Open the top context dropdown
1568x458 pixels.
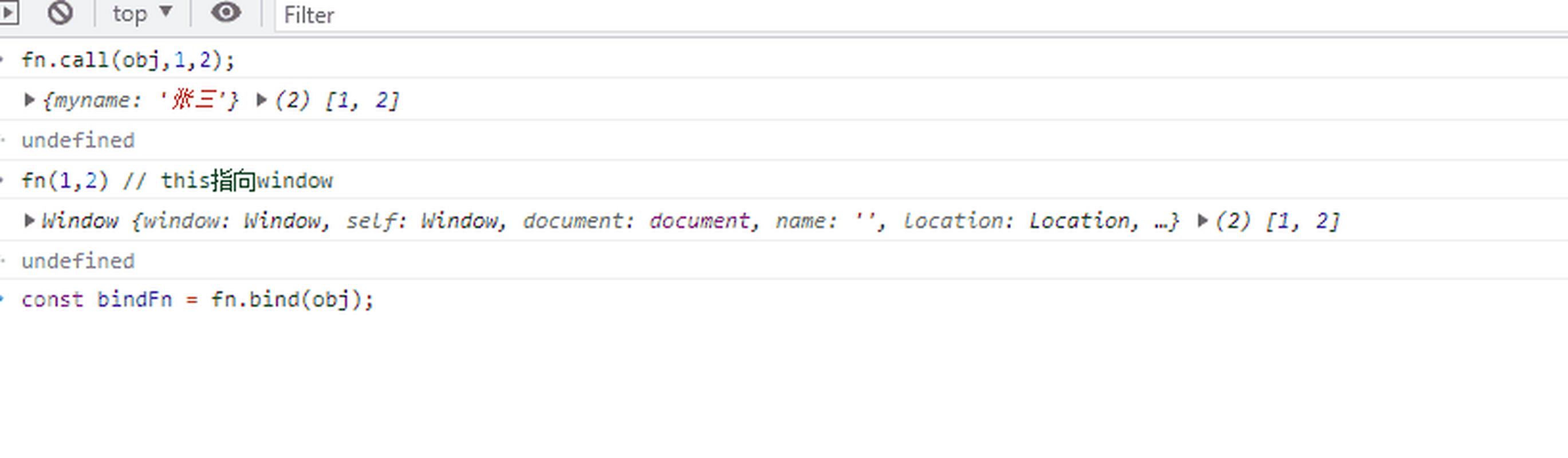pos(143,13)
